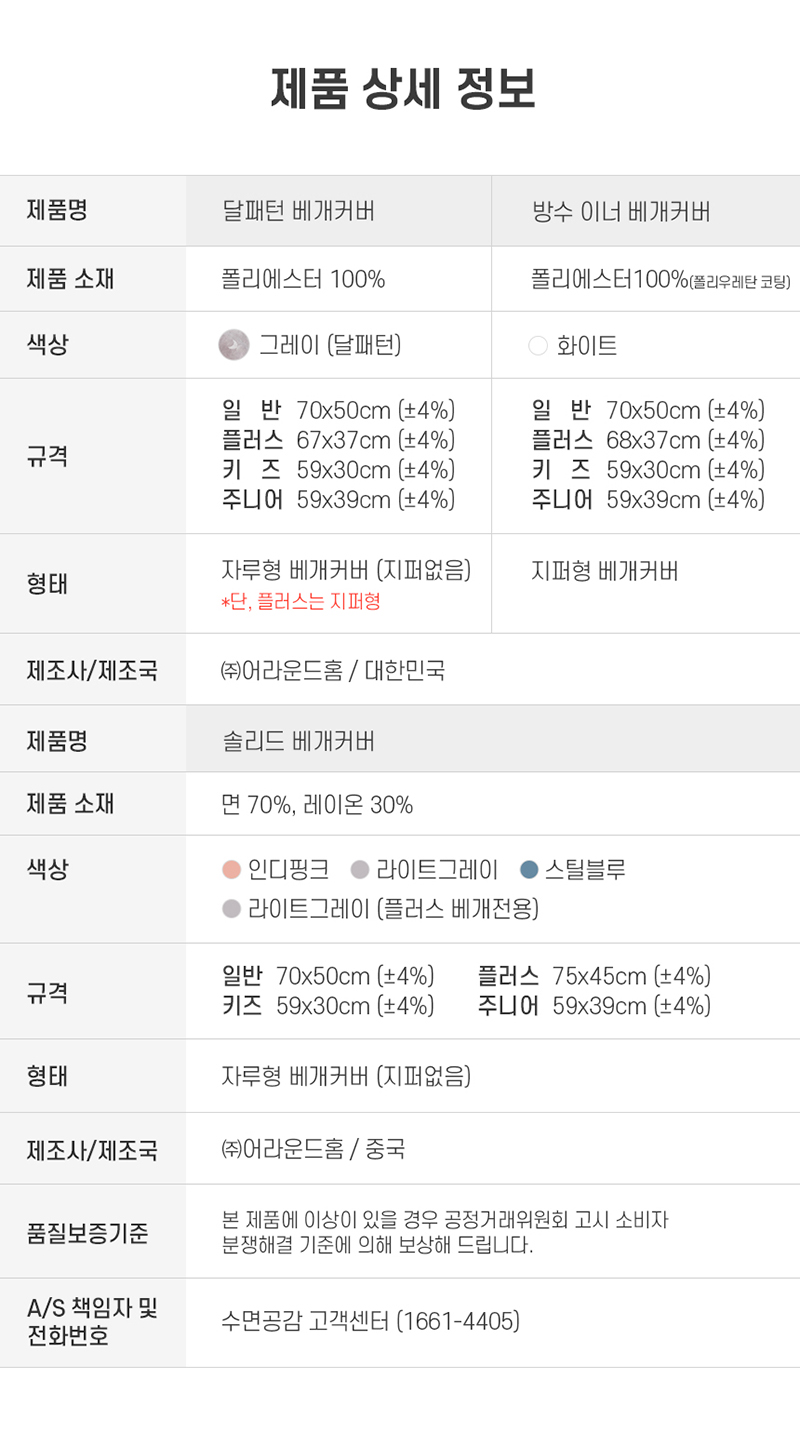The width and height of the screenshot is (800, 1433).
Task: Click the ㈜어라운드홈 / 대한민국 manufacturer text
Action: pyautogui.click(x=333, y=670)
